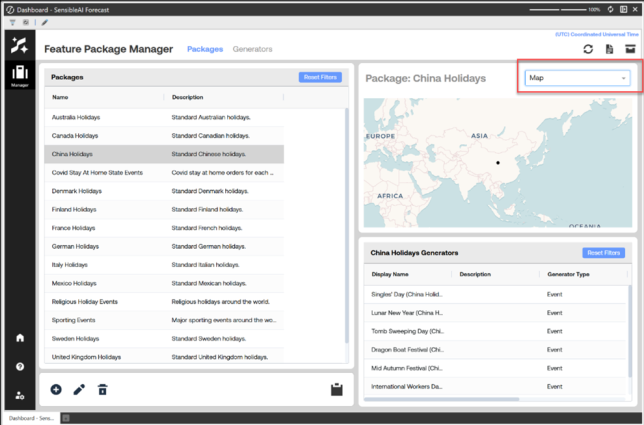Sort by Generator Type column header
This screenshot has width=644, height=425.
(x=568, y=274)
